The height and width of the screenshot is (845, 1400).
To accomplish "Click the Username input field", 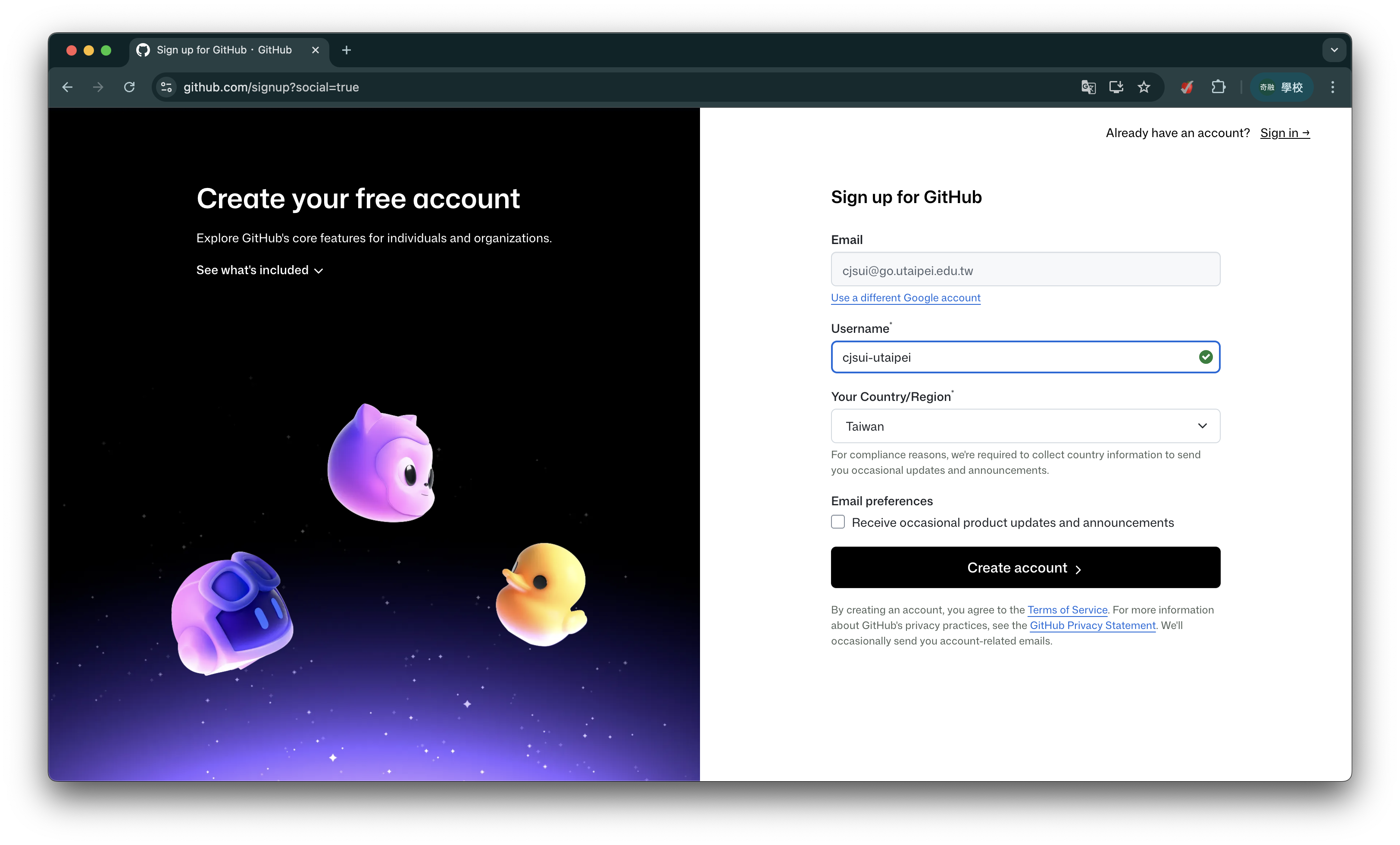I will click(1025, 357).
